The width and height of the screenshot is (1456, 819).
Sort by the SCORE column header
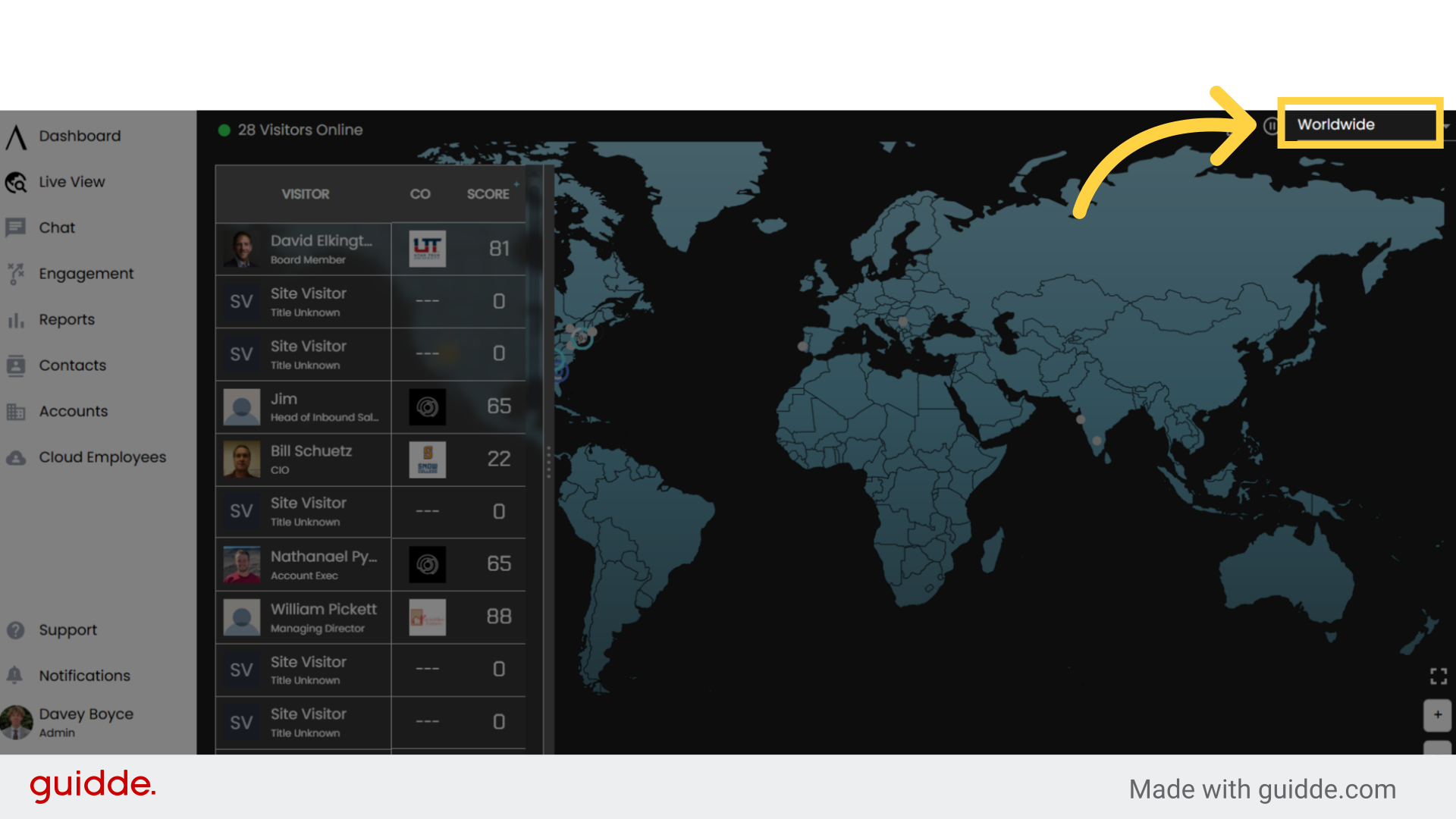pyautogui.click(x=488, y=194)
